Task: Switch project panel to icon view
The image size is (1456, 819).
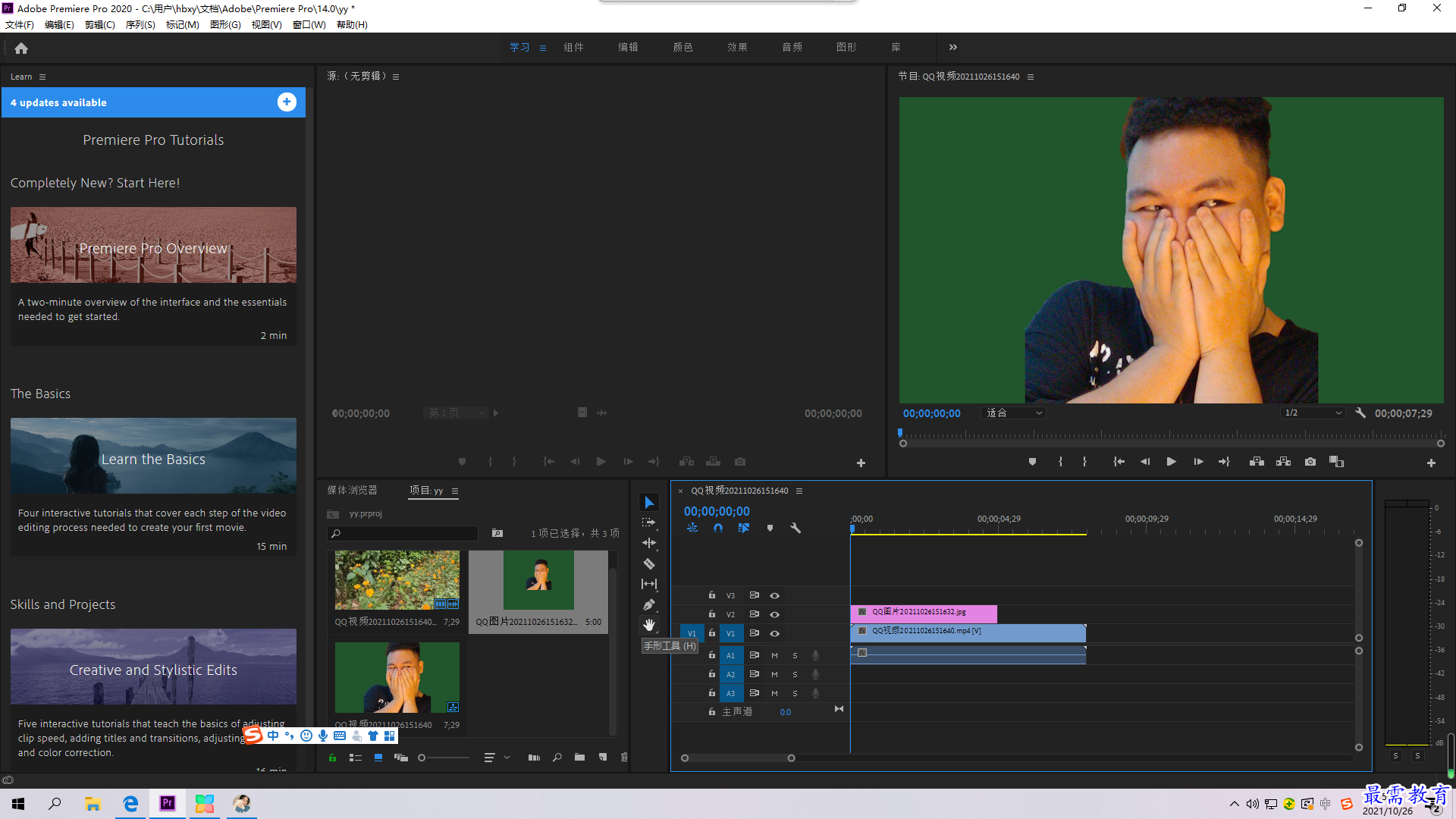Action: tap(378, 758)
